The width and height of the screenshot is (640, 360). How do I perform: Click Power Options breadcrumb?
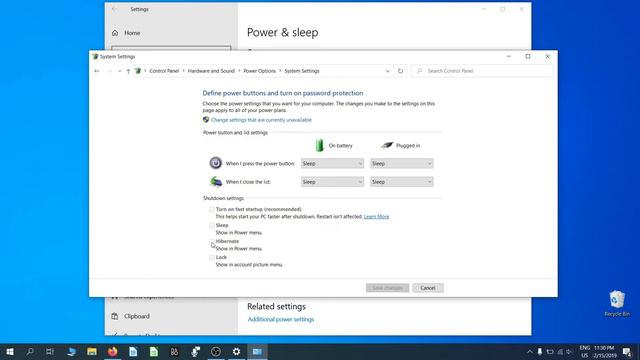coord(260,71)
